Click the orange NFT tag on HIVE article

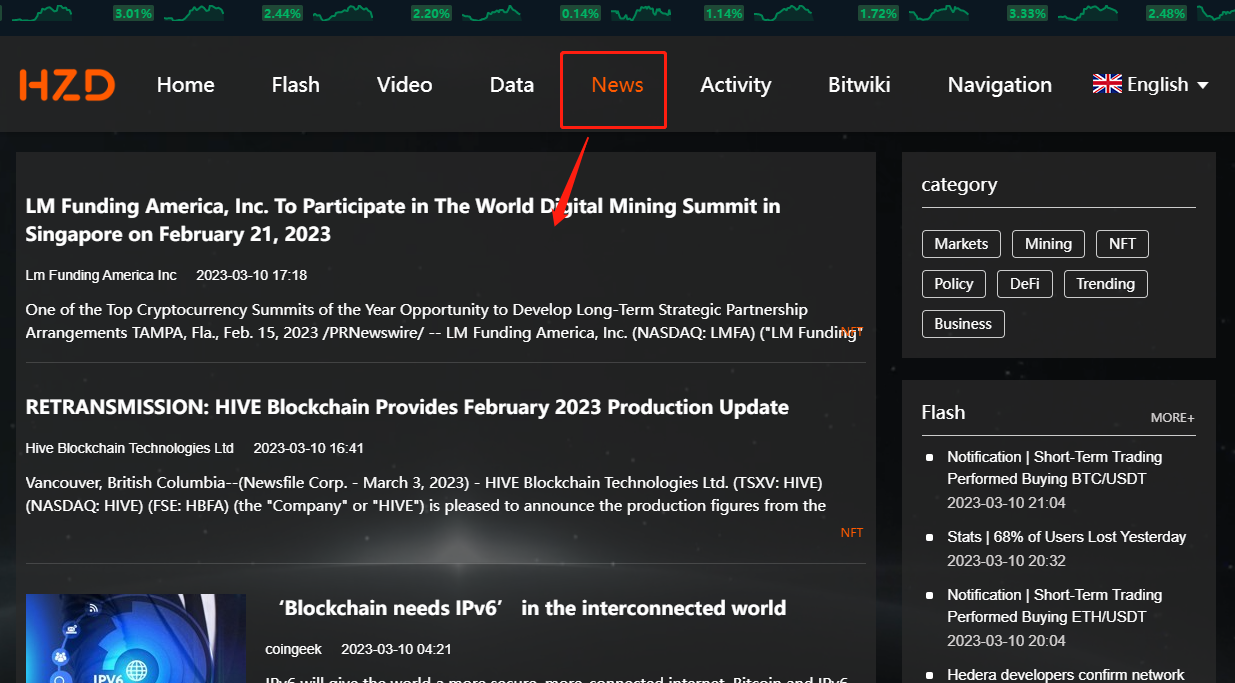[x=852, y=533]
